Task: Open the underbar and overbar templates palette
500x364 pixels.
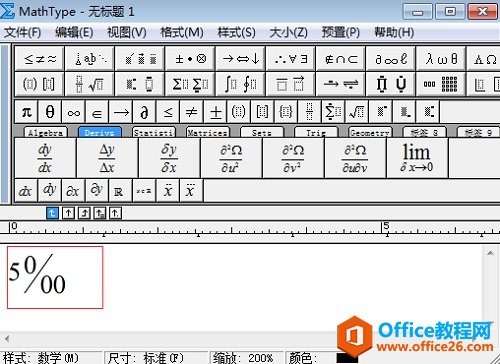Action: pyautogui.click(x=291, y=84)
